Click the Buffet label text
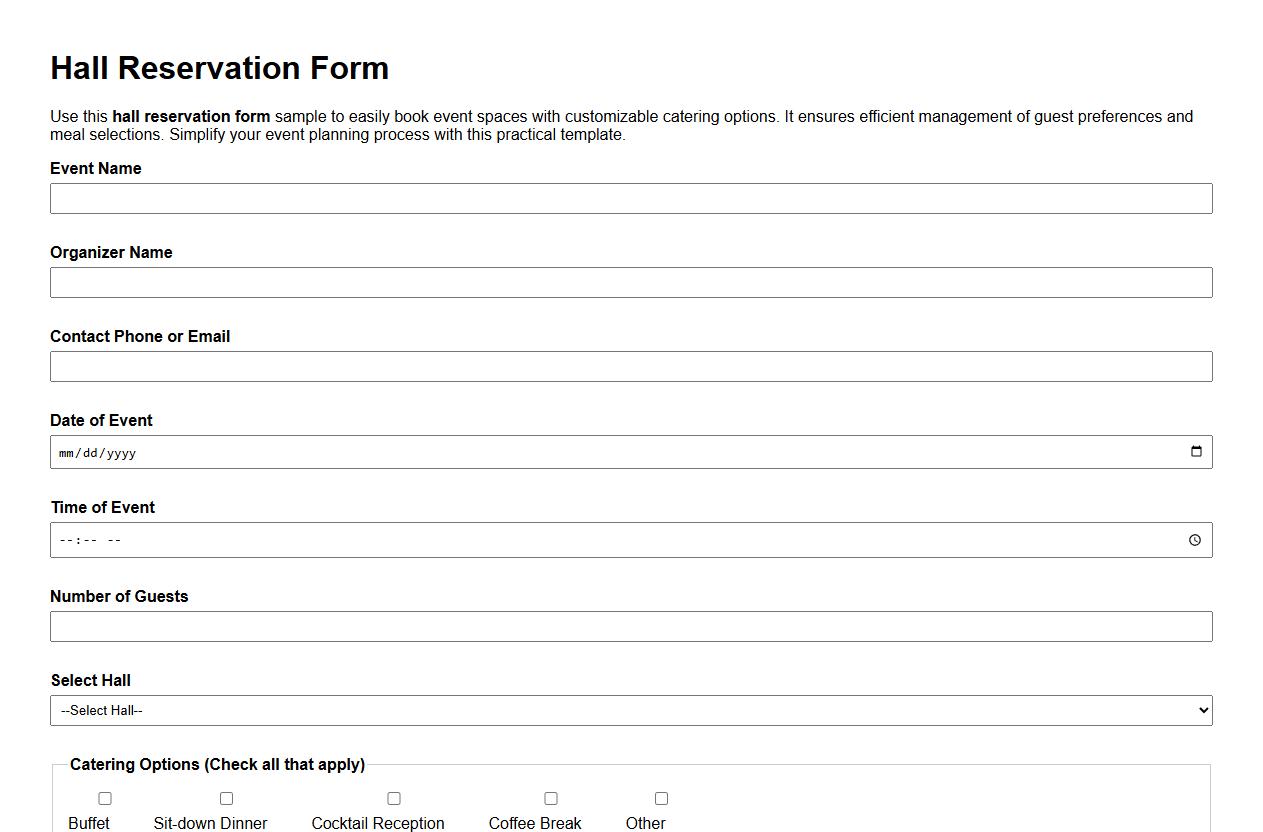This screenshot has height=832, width=1263. click(x=88, y=823)
